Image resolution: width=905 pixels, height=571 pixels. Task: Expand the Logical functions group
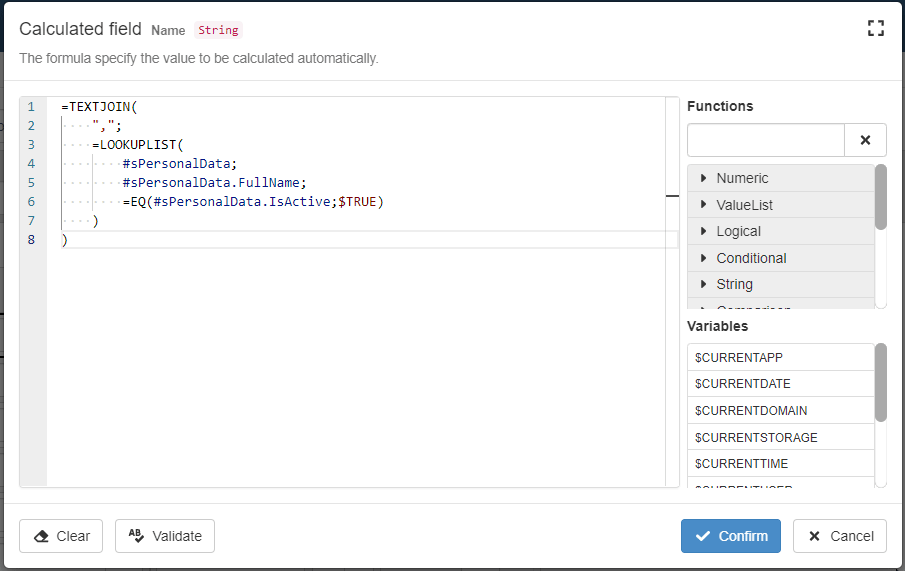click(x=738, y=231)
